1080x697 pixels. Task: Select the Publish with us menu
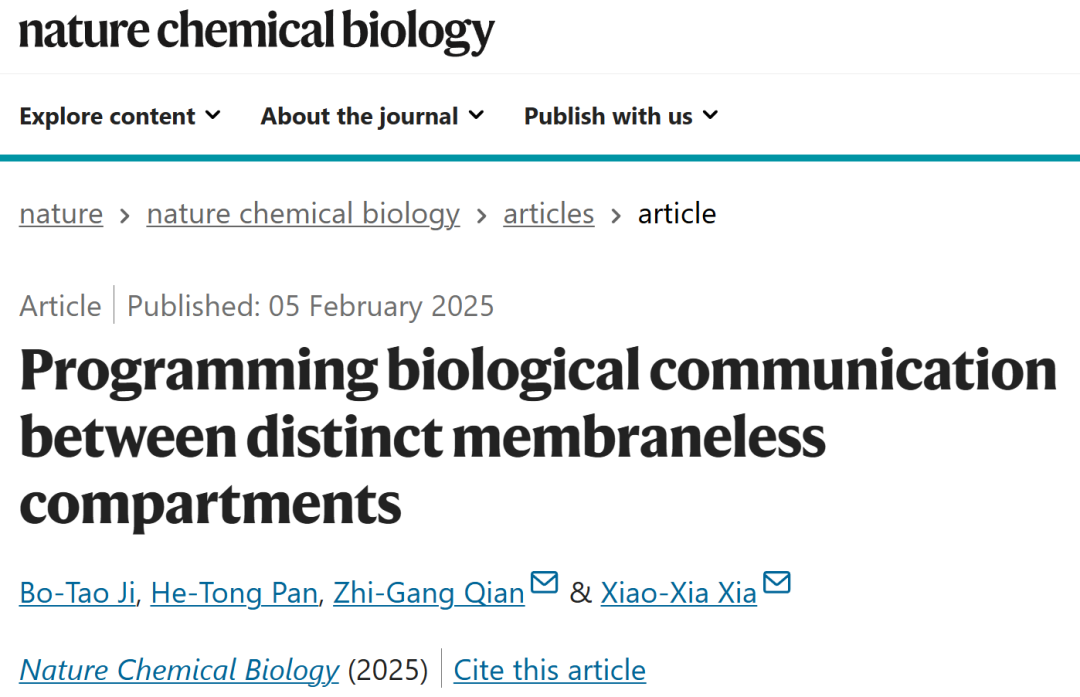click(x=608, y=116)
